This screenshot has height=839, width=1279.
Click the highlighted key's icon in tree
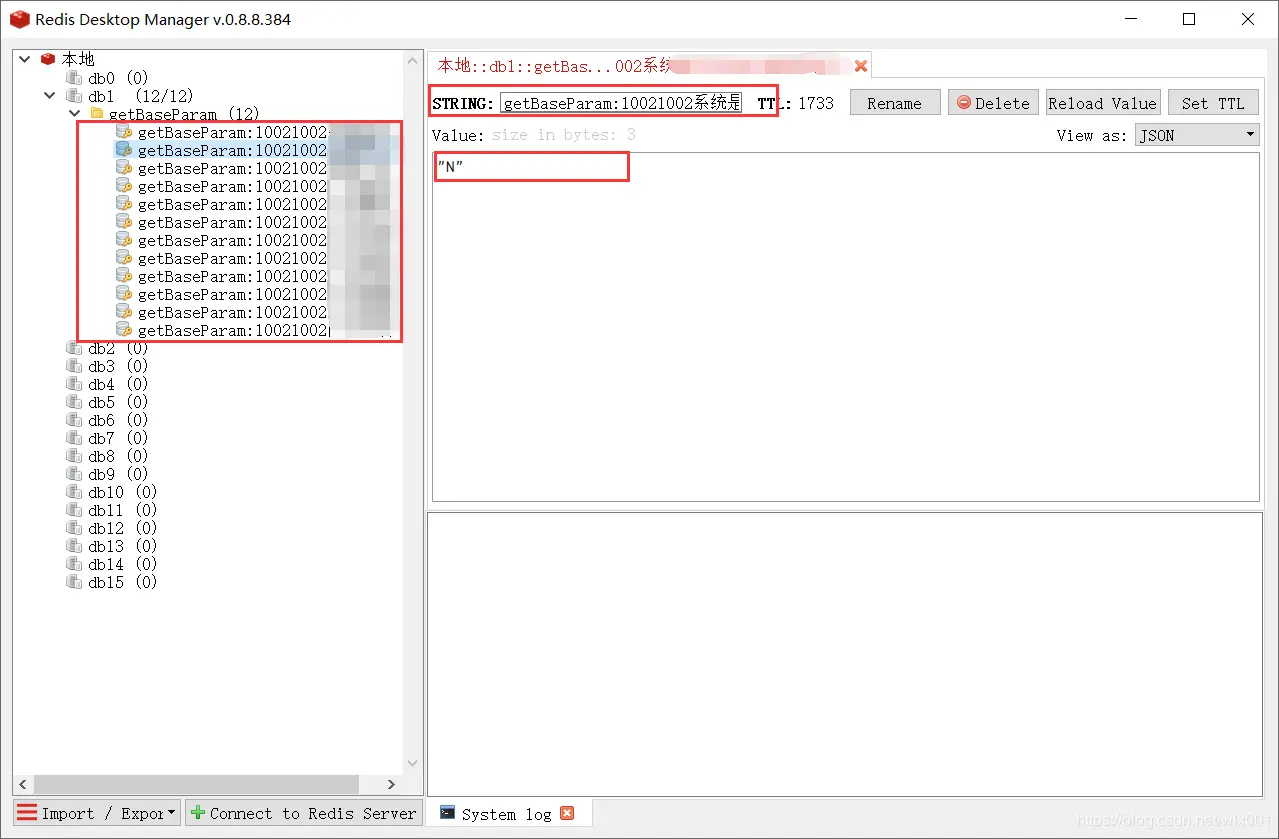124,150
